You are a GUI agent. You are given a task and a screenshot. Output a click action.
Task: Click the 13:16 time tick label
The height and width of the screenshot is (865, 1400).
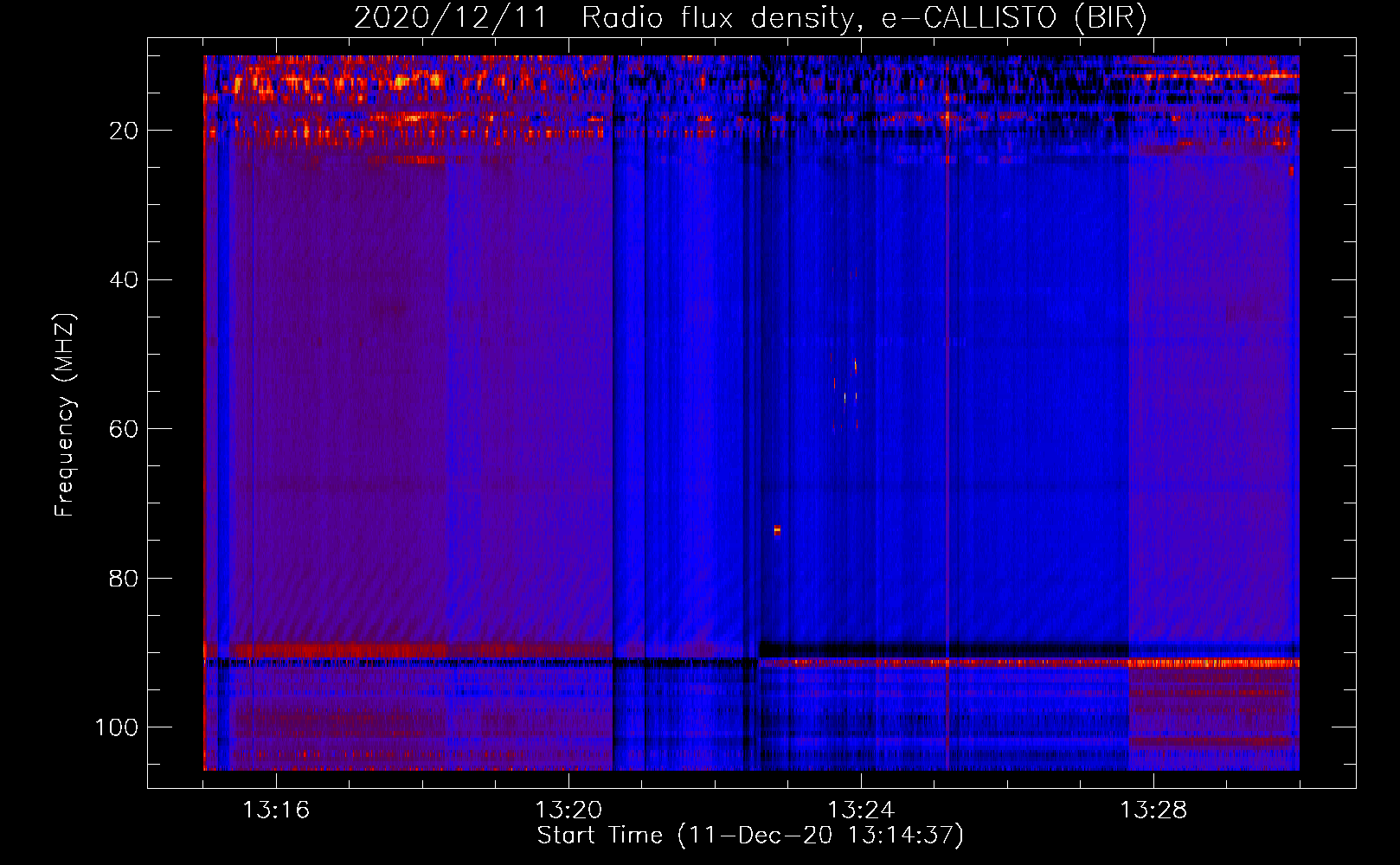click(276, 811)
